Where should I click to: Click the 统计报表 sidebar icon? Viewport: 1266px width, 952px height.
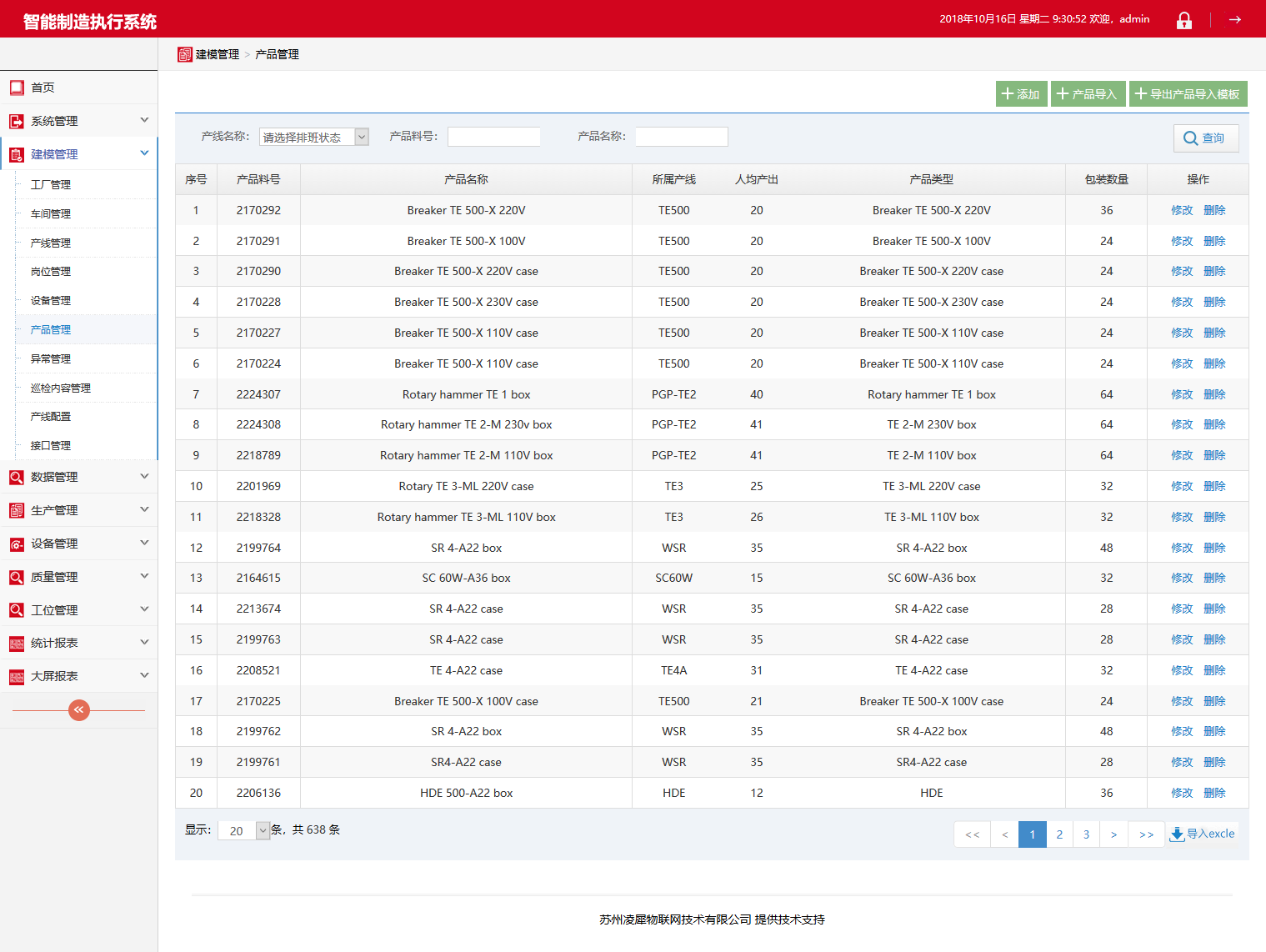(x=17, y=643)
